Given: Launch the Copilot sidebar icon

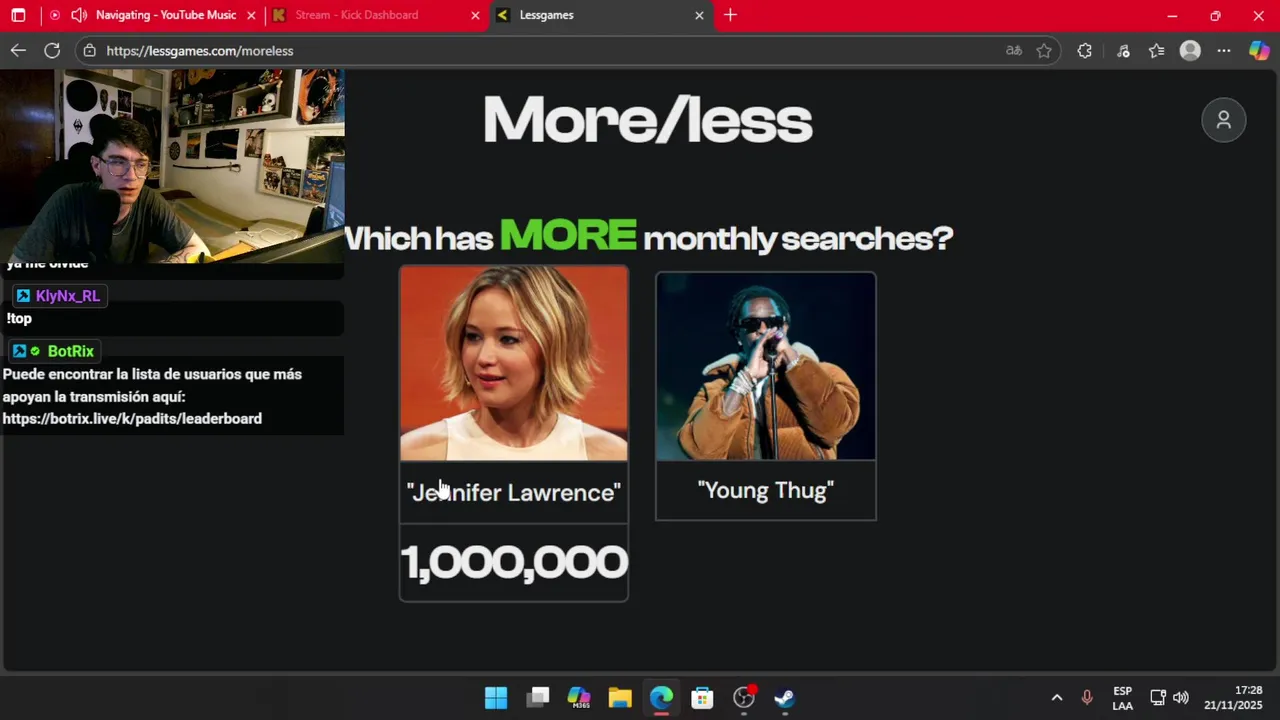Looking at the screenshot, I should pyautogui.click(x=1259, y=50).
